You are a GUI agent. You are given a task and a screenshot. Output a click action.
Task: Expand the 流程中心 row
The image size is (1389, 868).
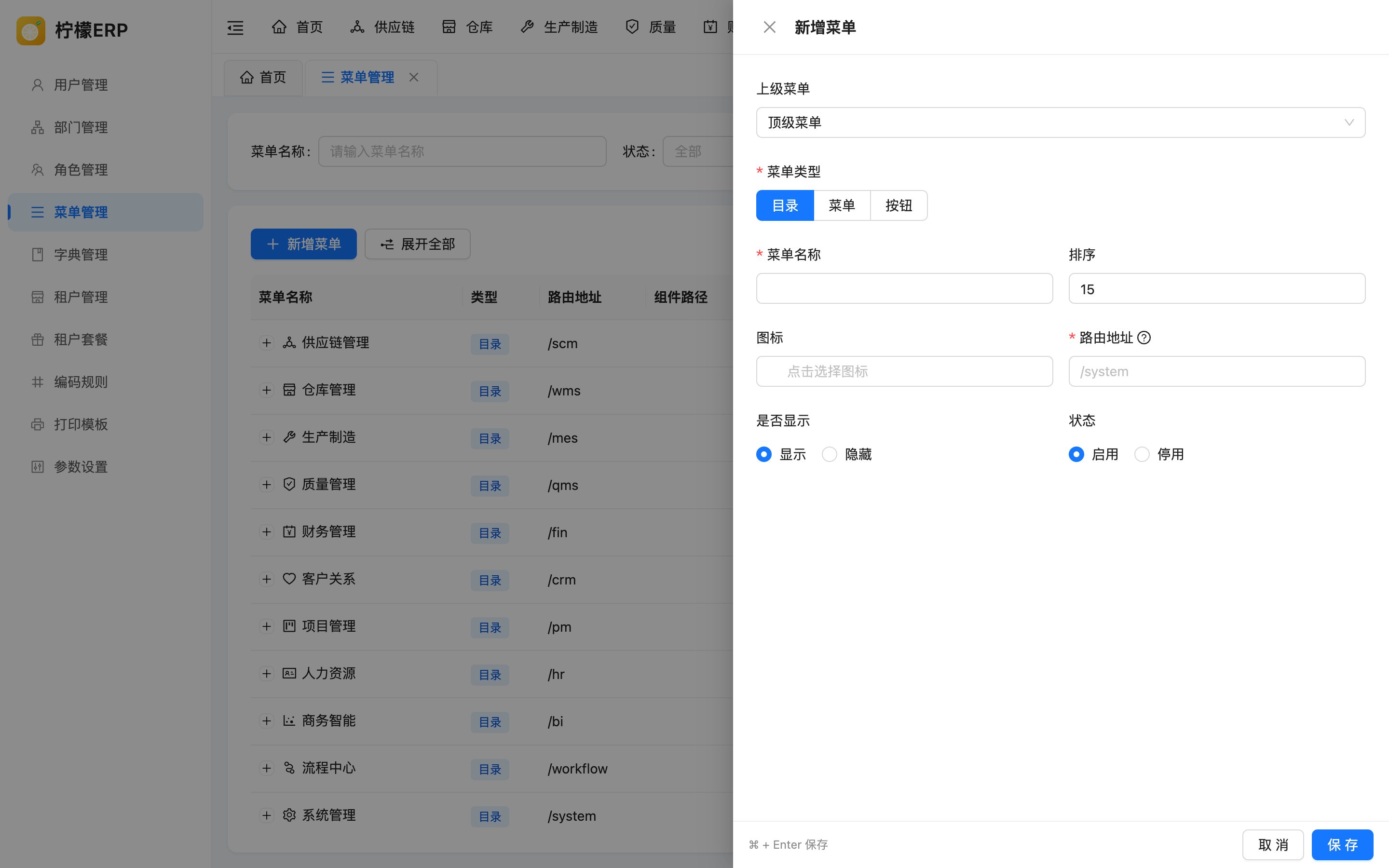tap(266, 768)
